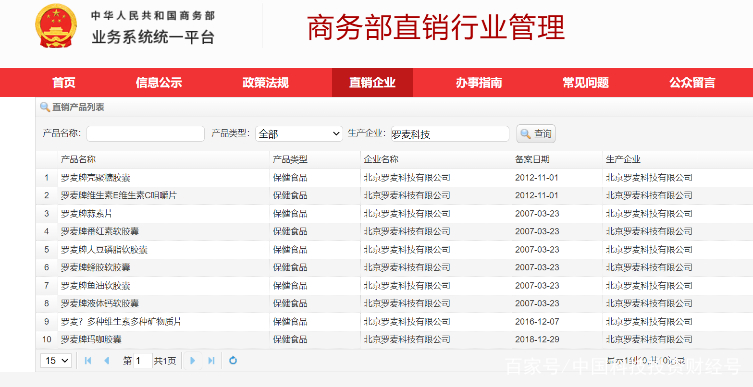Click the 查询 search button

(x=536, y=133)
